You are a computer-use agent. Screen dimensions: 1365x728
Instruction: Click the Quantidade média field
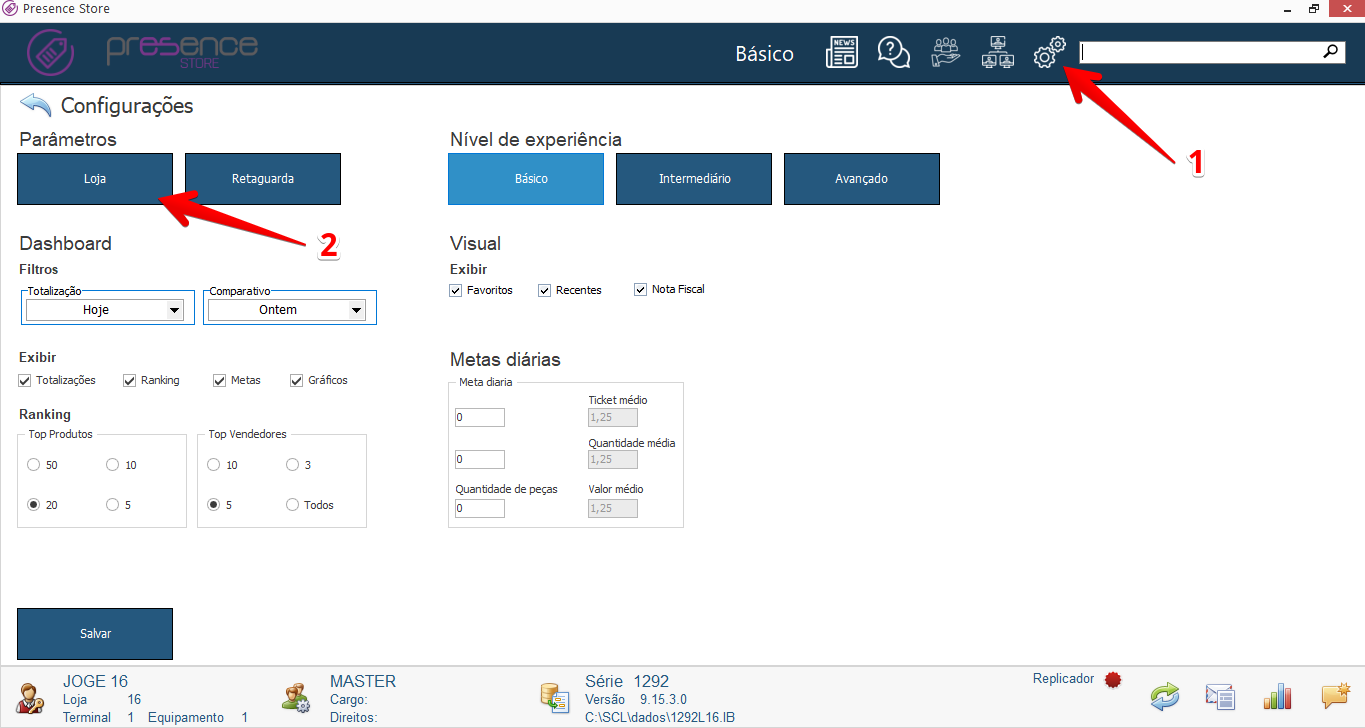[x=613, y=459]
